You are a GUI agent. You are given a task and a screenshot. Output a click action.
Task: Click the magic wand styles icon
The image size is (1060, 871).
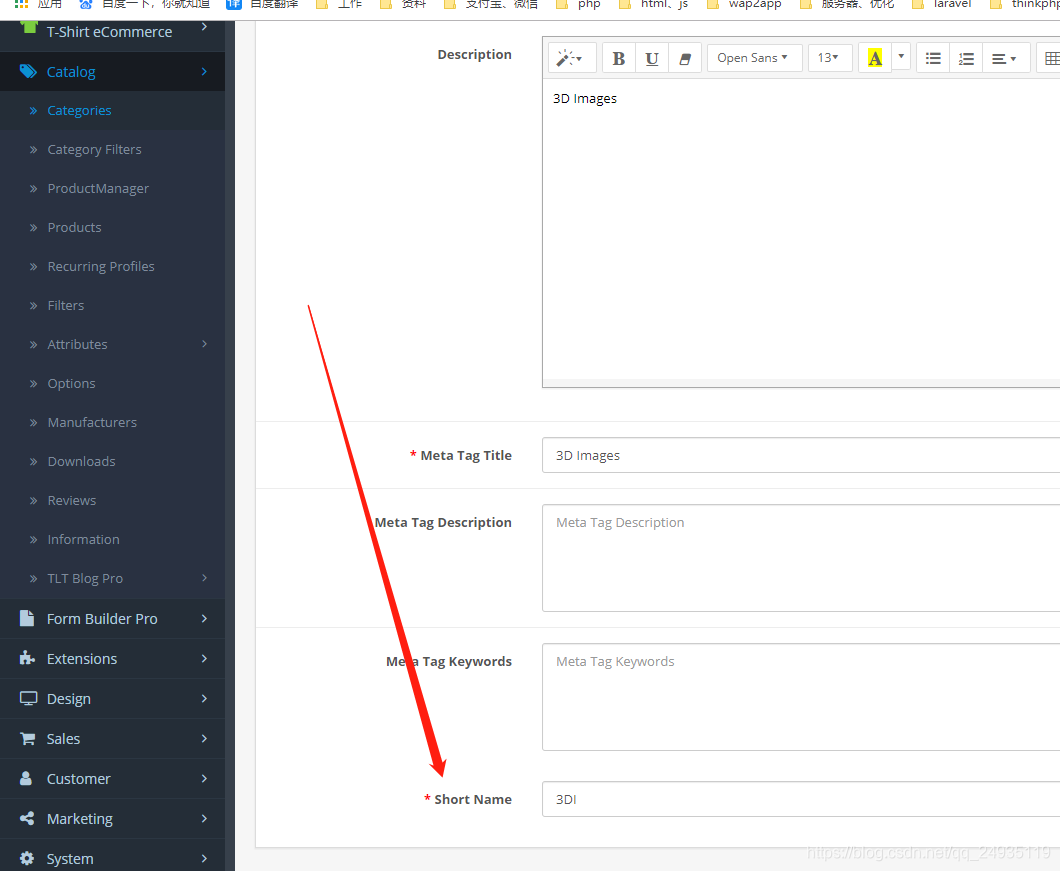point(570,57)
